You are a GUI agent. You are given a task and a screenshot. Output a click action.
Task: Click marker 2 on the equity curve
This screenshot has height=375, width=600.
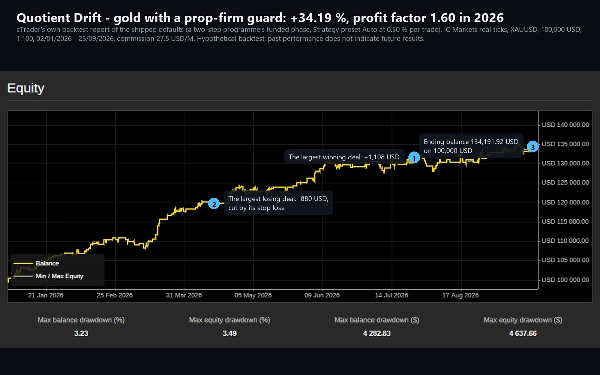pyautogui.click(x=214, y=204)
